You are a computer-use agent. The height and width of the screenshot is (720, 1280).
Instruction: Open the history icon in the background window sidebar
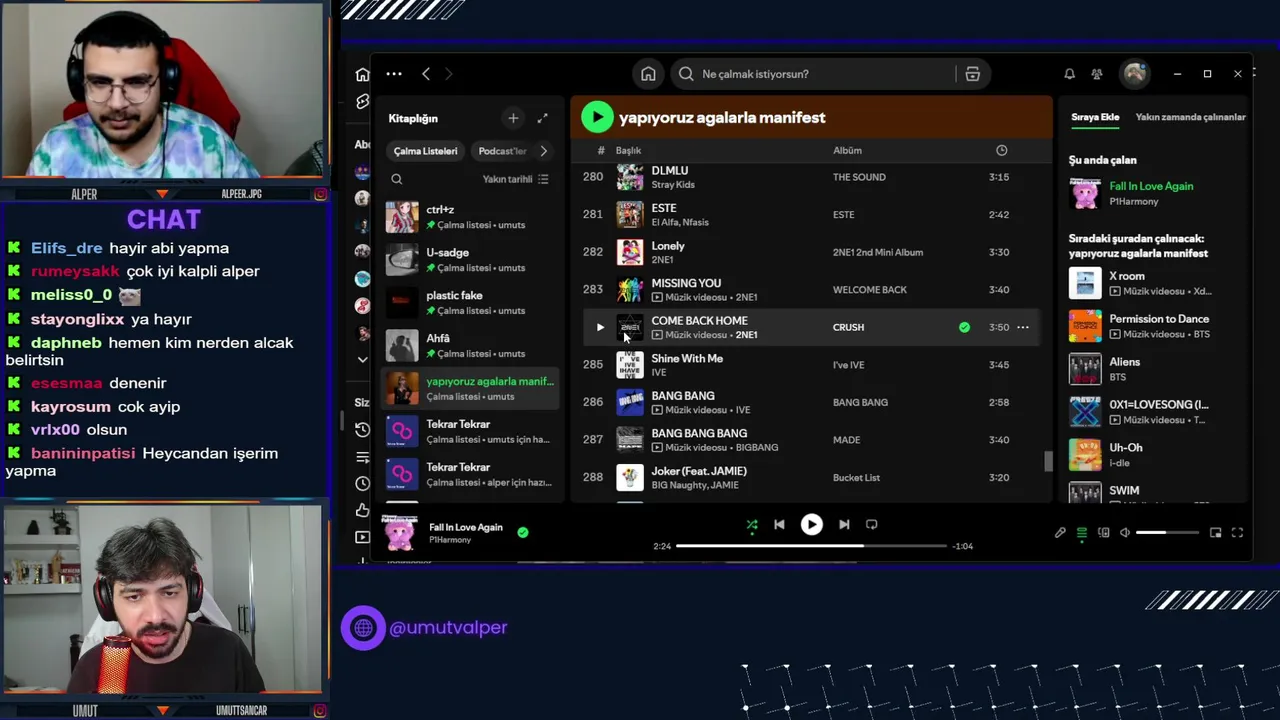click(362, 429)
